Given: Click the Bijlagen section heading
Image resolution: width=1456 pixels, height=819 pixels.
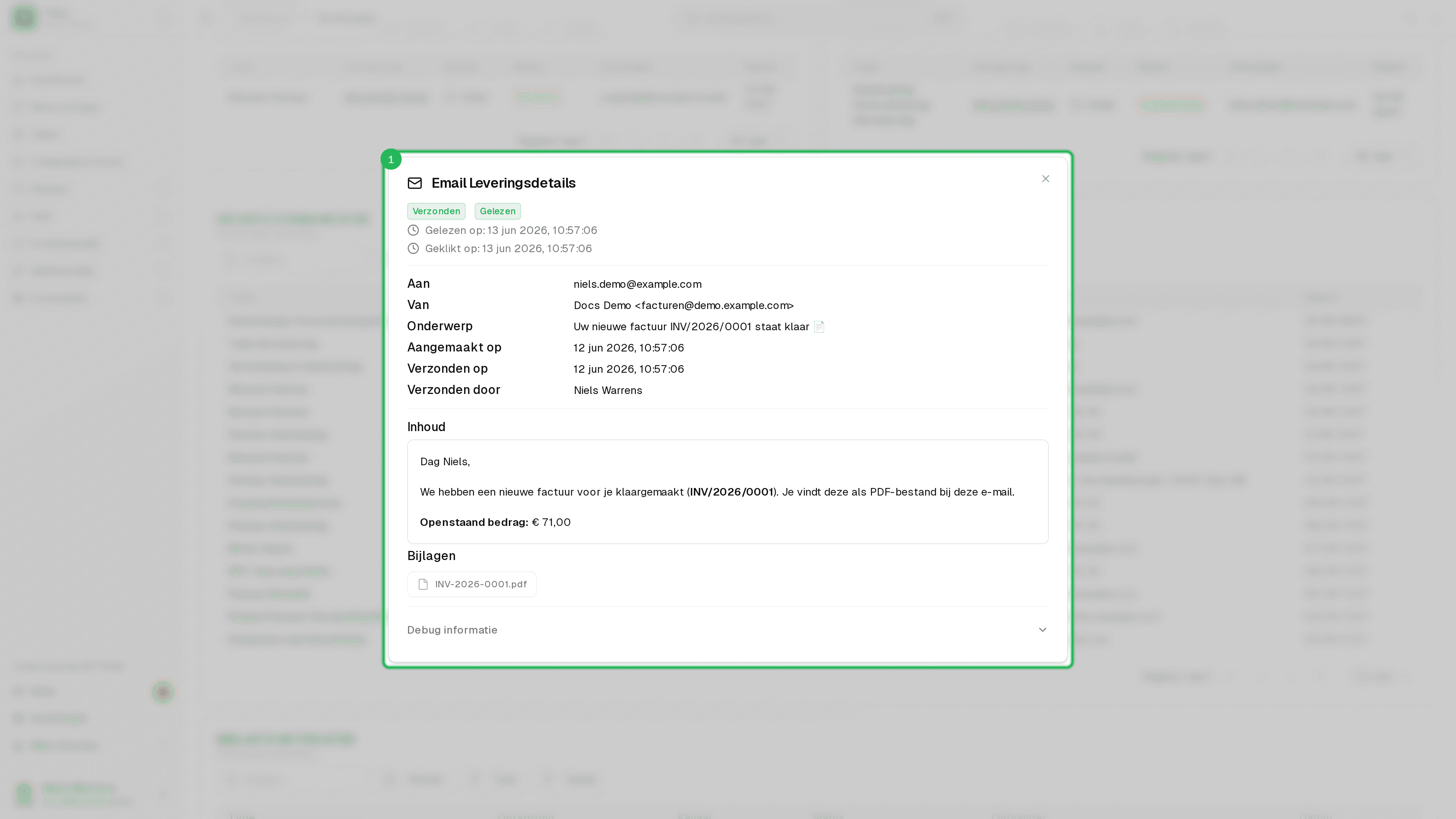Looking at the screenshot, I should coord(431,555).
